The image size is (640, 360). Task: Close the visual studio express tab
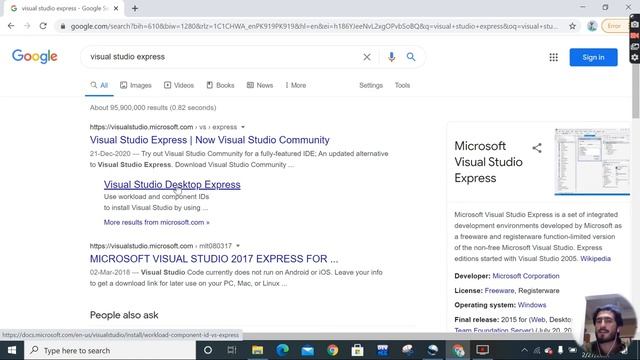(x=116, y=8)
